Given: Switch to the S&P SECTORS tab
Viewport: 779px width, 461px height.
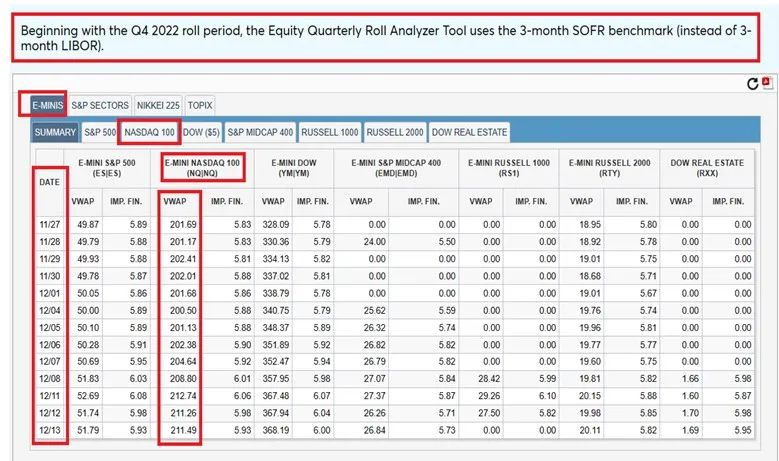Looking at the screenshot, I should point(100,104).
